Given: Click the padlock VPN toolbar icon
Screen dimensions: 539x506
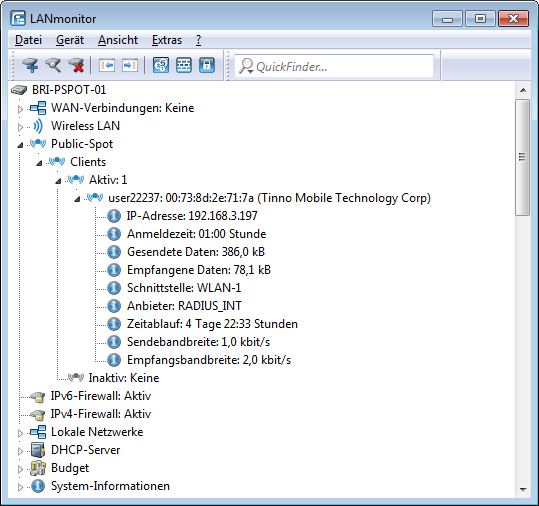Looking at the screenshot, I should pos(207,65).
